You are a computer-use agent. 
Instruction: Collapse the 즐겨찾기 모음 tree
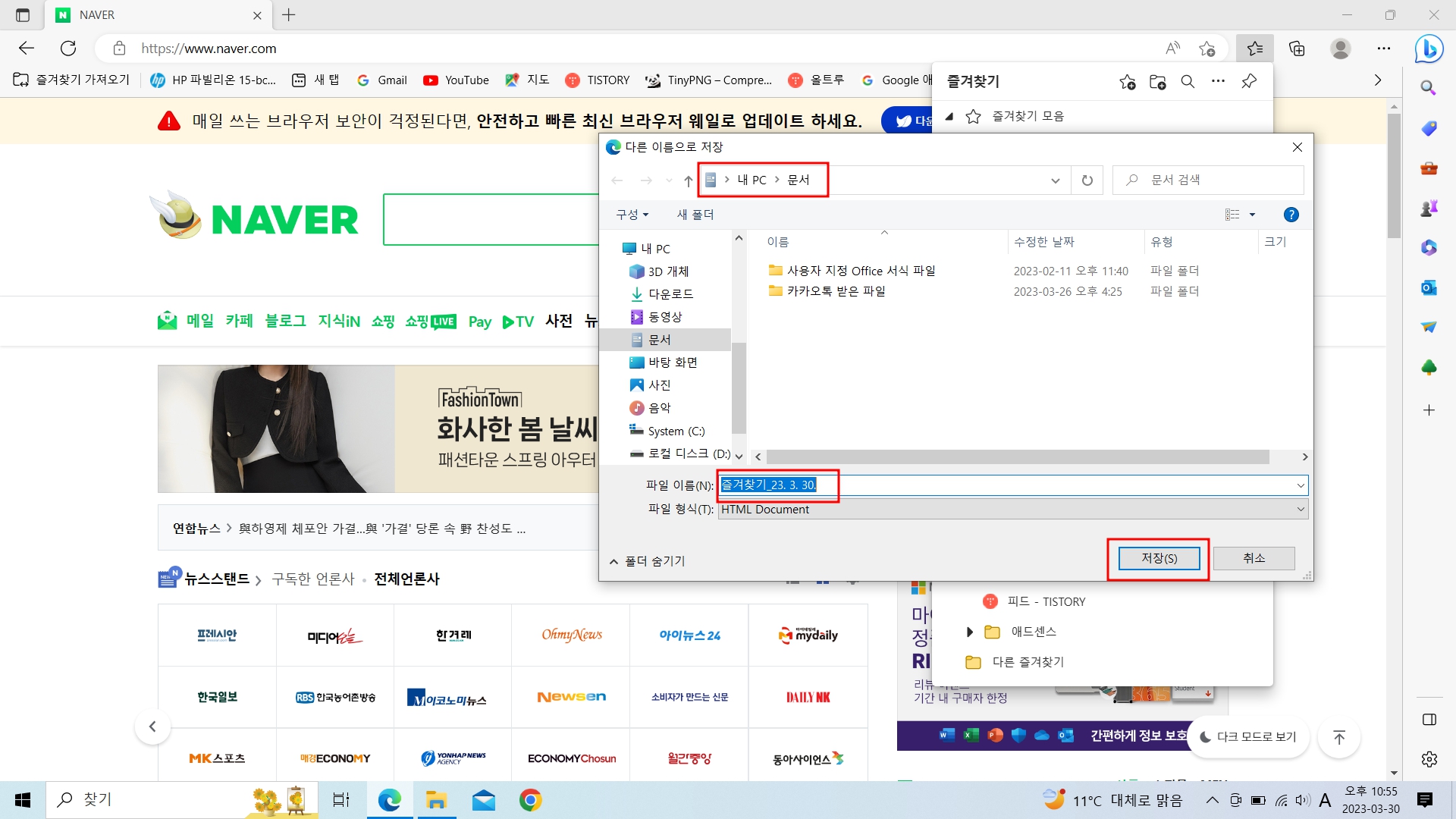click(x=949, y=116)
